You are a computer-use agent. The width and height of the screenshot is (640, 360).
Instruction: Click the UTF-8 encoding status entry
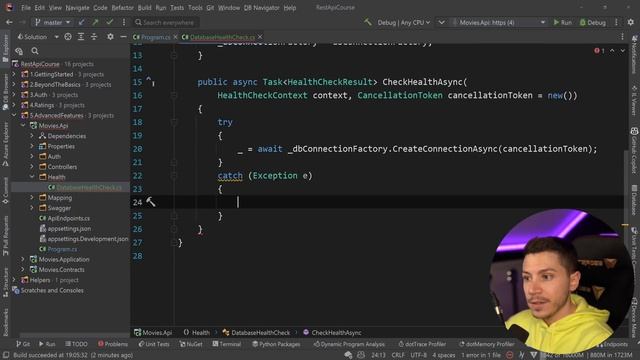click(418, 355)
